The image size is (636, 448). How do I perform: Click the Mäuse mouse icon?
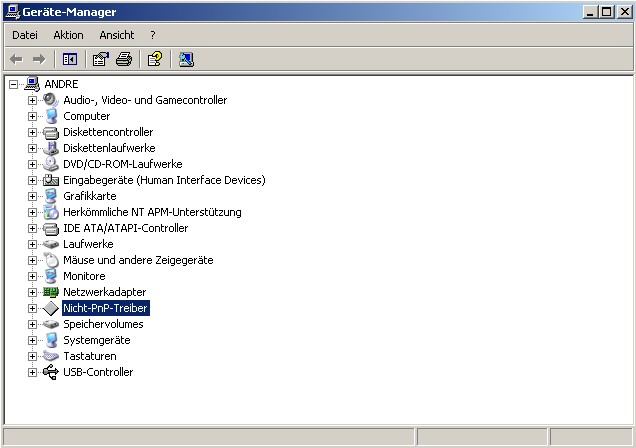point(51,260)
